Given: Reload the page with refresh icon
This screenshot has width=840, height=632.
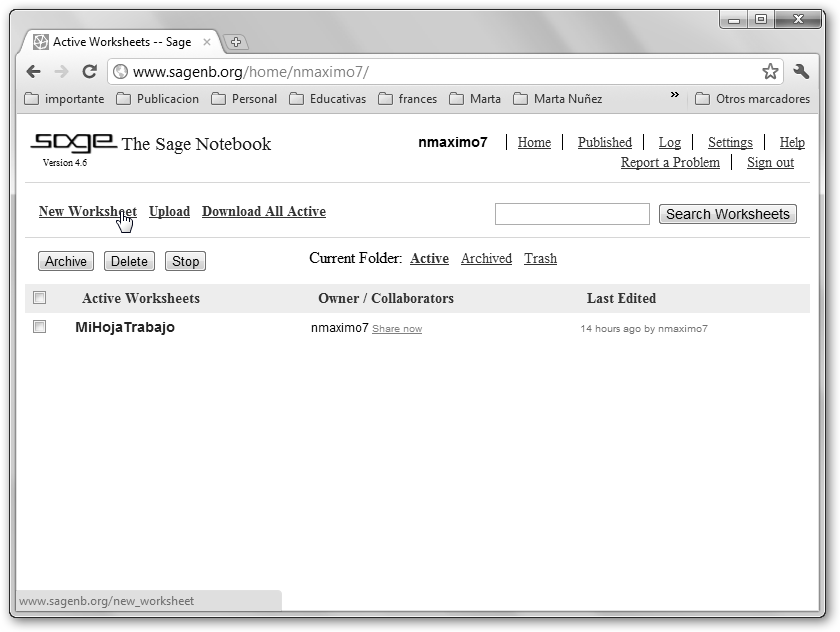Looking at the screenshot, I should click(89, 72).
